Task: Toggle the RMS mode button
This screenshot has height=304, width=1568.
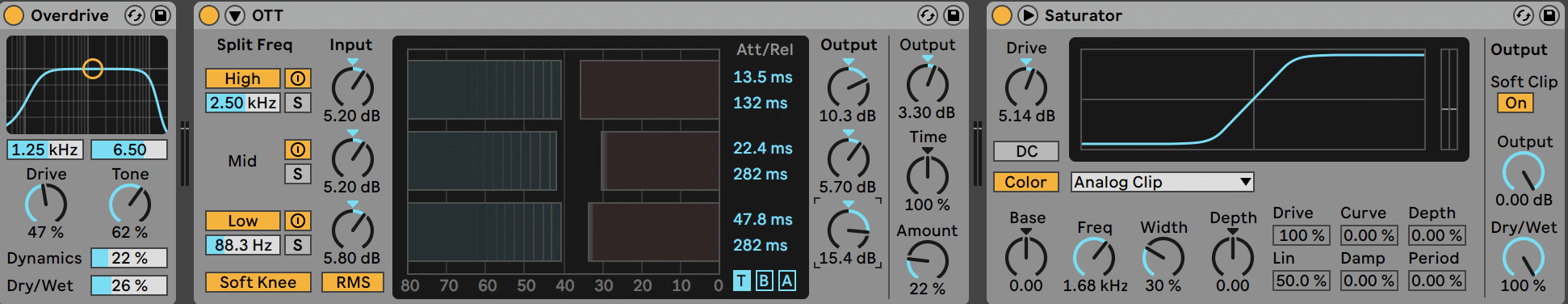Action: (353, 282)
